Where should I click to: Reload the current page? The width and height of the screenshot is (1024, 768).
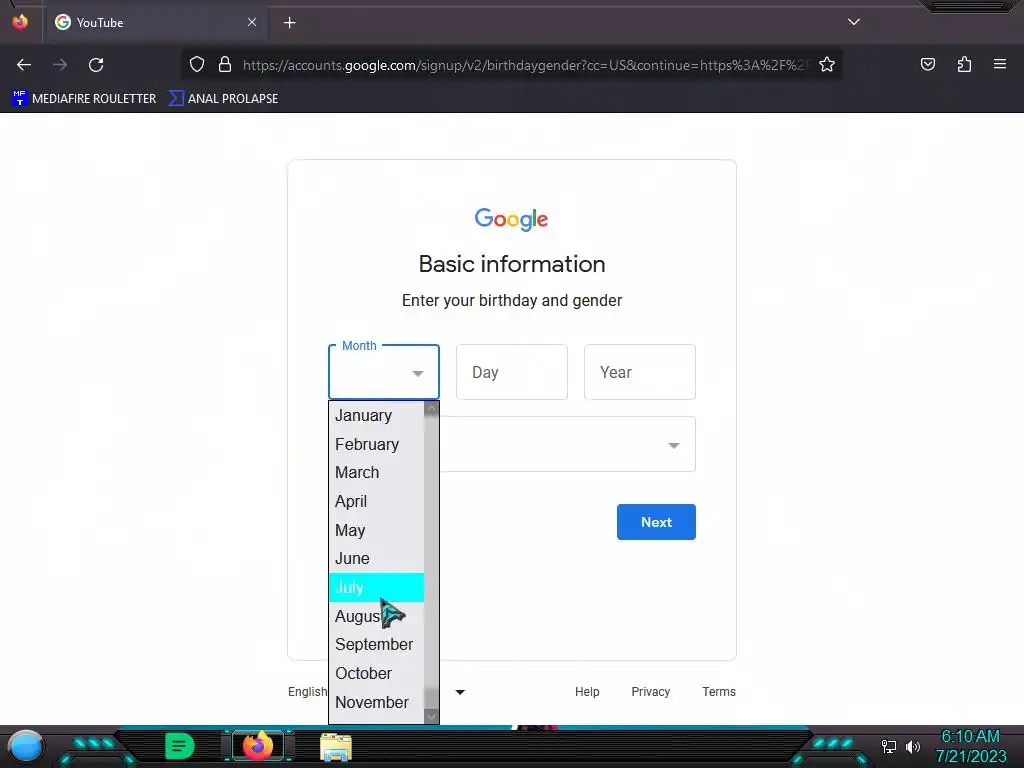96,65
